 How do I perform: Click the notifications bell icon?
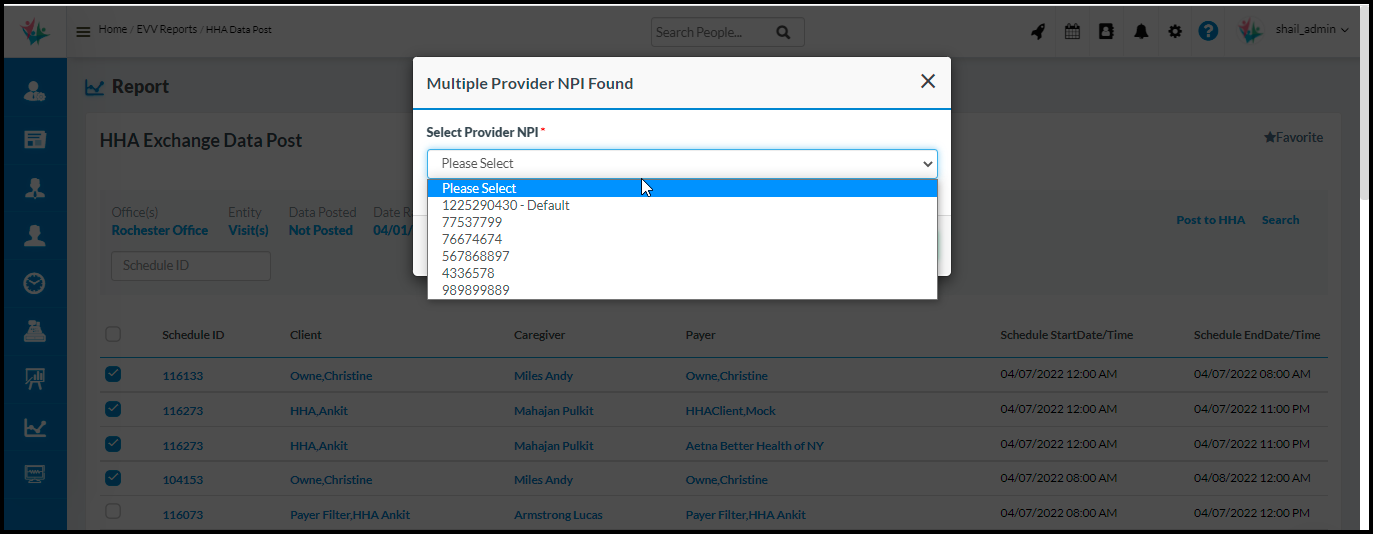[1141, 31]
